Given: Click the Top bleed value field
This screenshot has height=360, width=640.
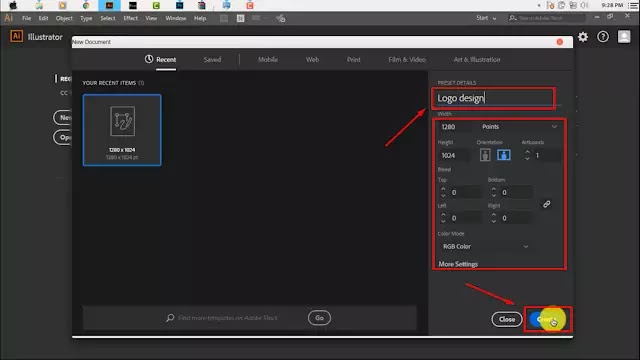Looking at the screenshot, I should pyautogui.click(x=466, y=192).
